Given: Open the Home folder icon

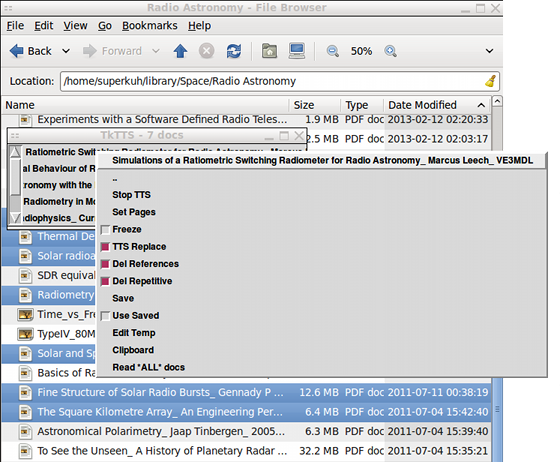Looking at the screenshot, I should pyautogui.click(x=269, y=51).
